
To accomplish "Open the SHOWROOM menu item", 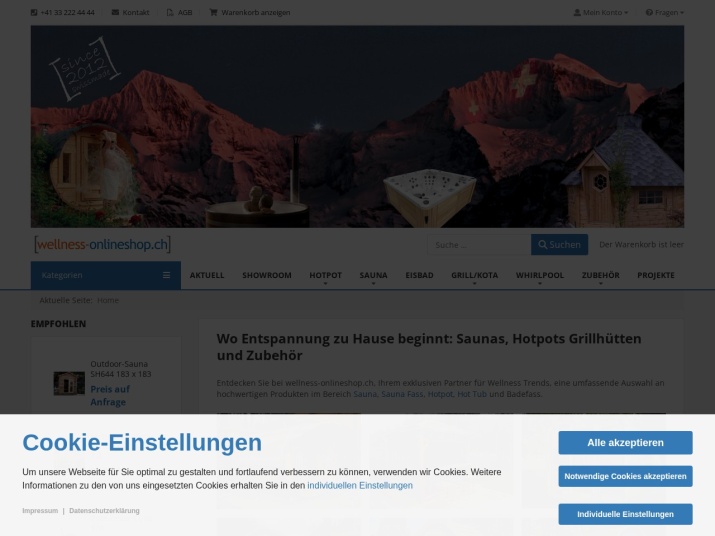I will pos(267,276).
